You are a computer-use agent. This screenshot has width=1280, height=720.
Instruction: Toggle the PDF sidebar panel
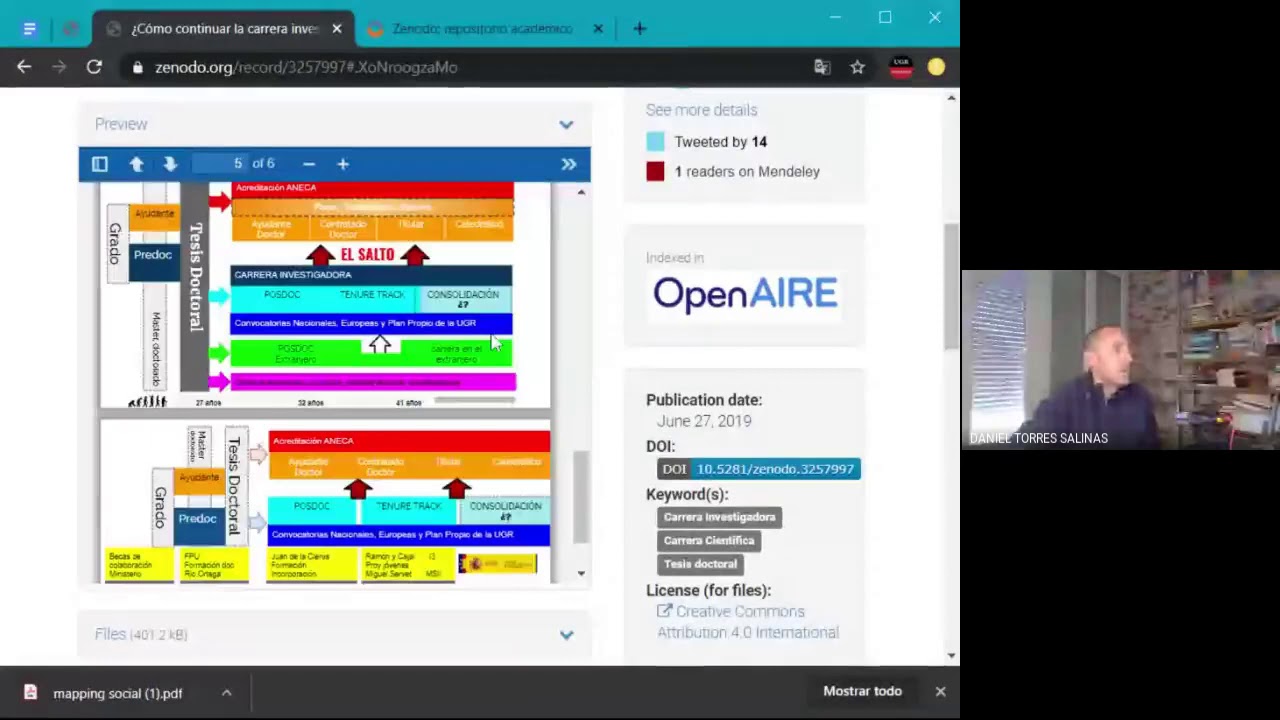[100, 164]
